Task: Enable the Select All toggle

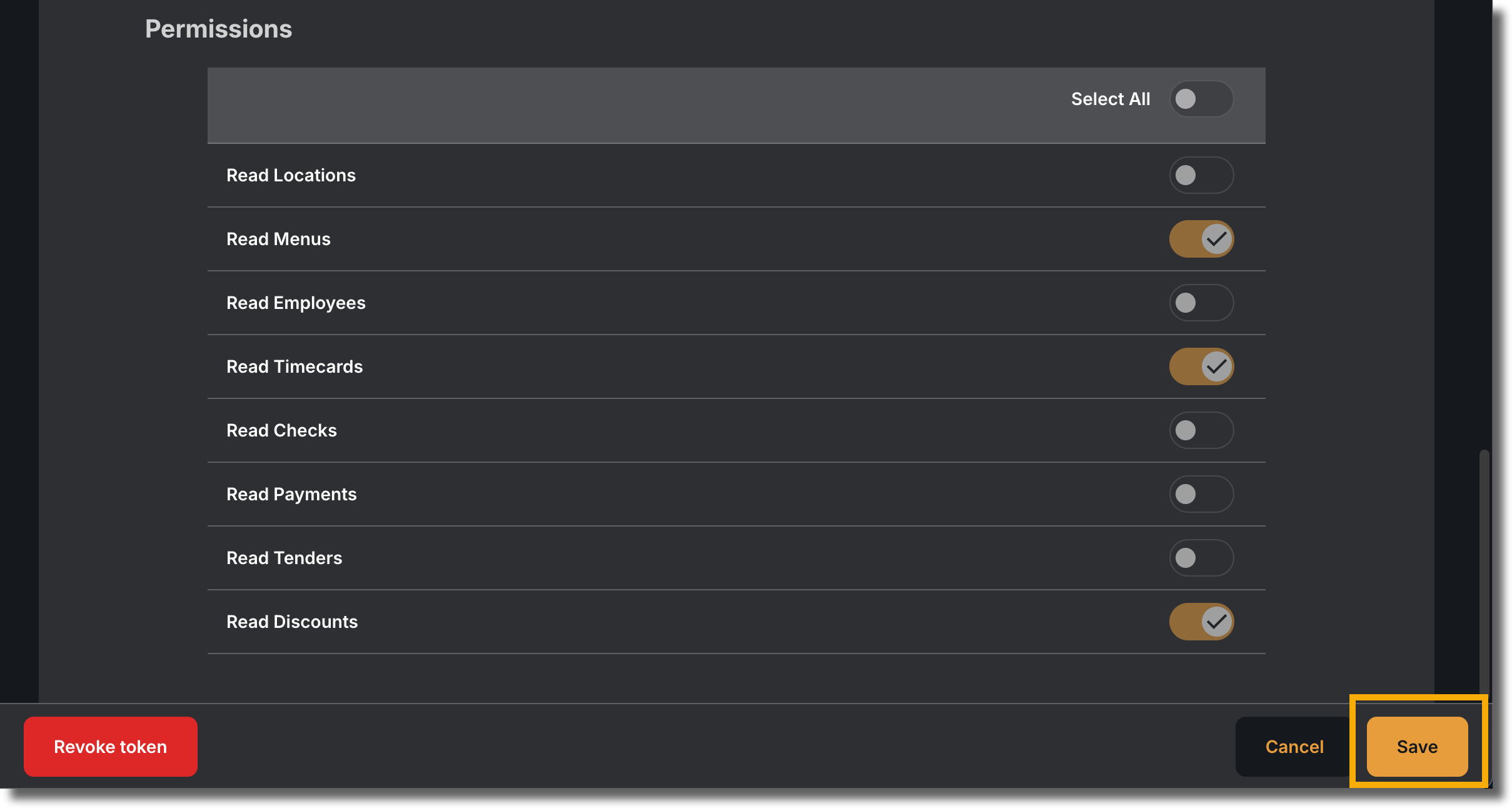Action: pos(1201,99)
